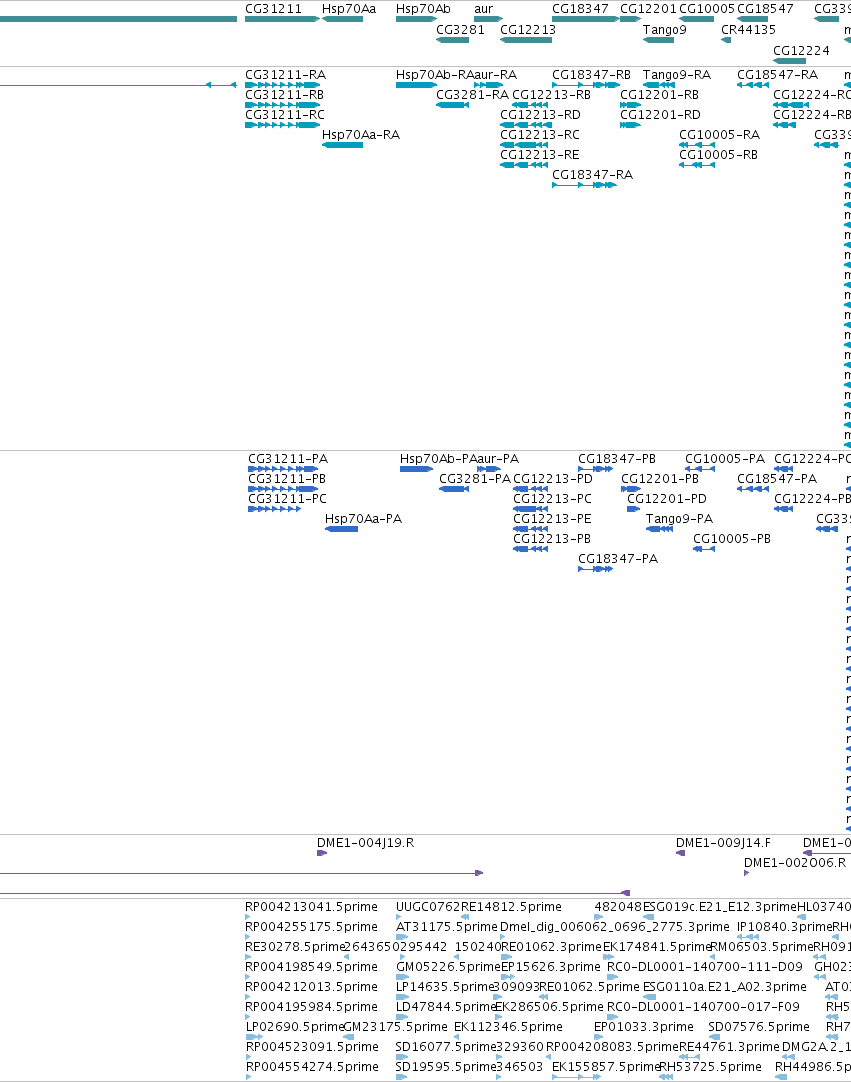Image resolution: width=851 pixels, height=1082 pixels.
Task: Open the CG12213 gene label
Action: tap(528, 30)
